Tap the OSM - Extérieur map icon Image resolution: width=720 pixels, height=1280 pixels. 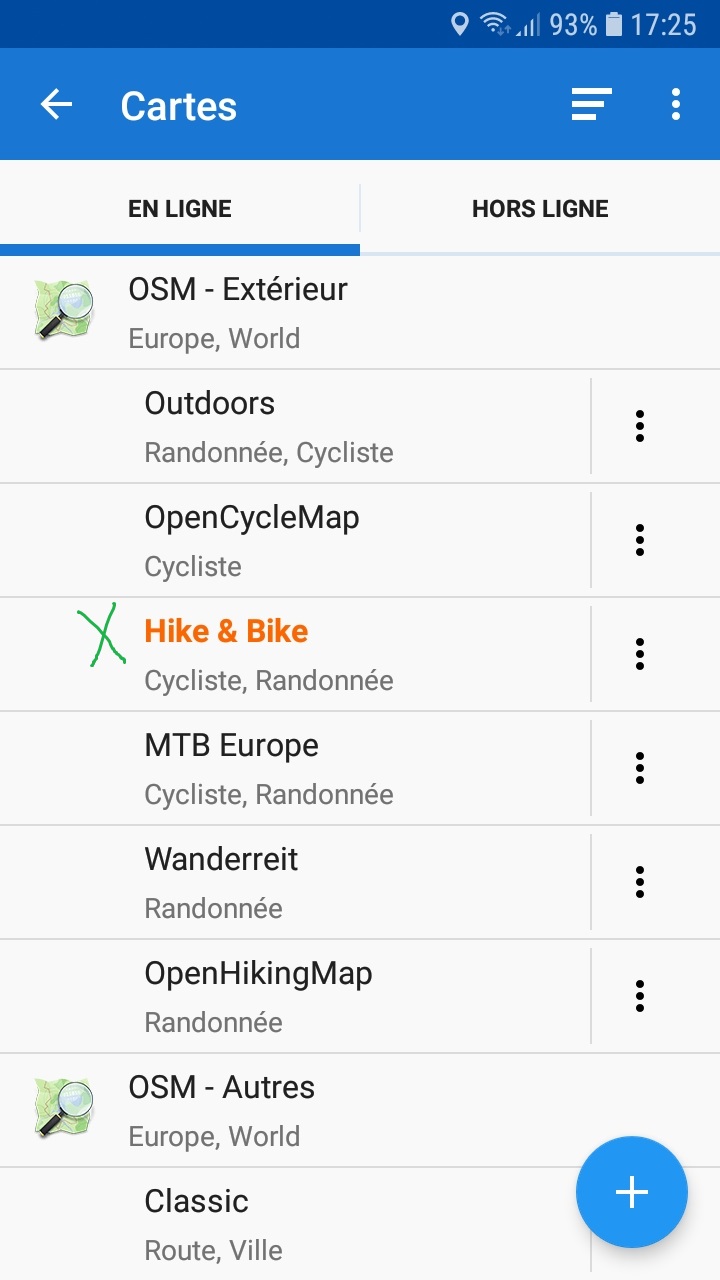[64, 310]
